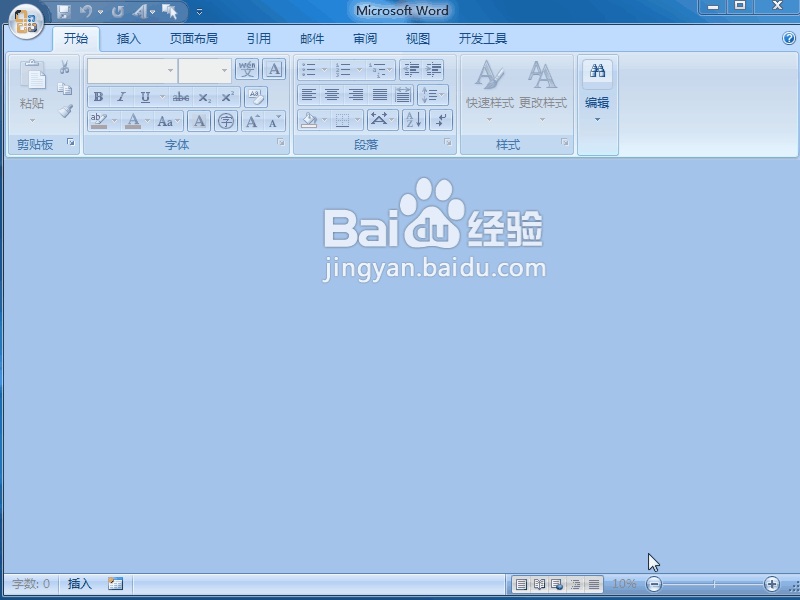
Task: Open the 审阅 ribbon tab
Action: 365,38
